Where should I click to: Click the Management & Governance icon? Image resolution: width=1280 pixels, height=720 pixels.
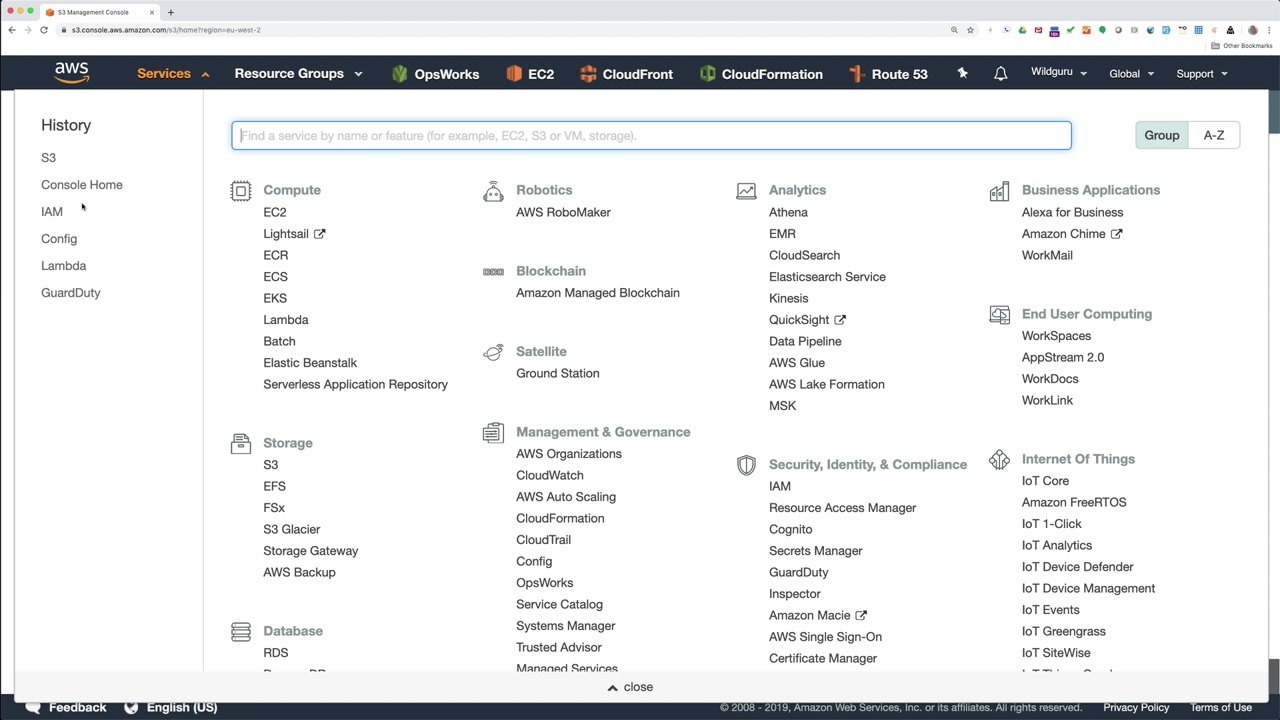click(x=493, y=432)
